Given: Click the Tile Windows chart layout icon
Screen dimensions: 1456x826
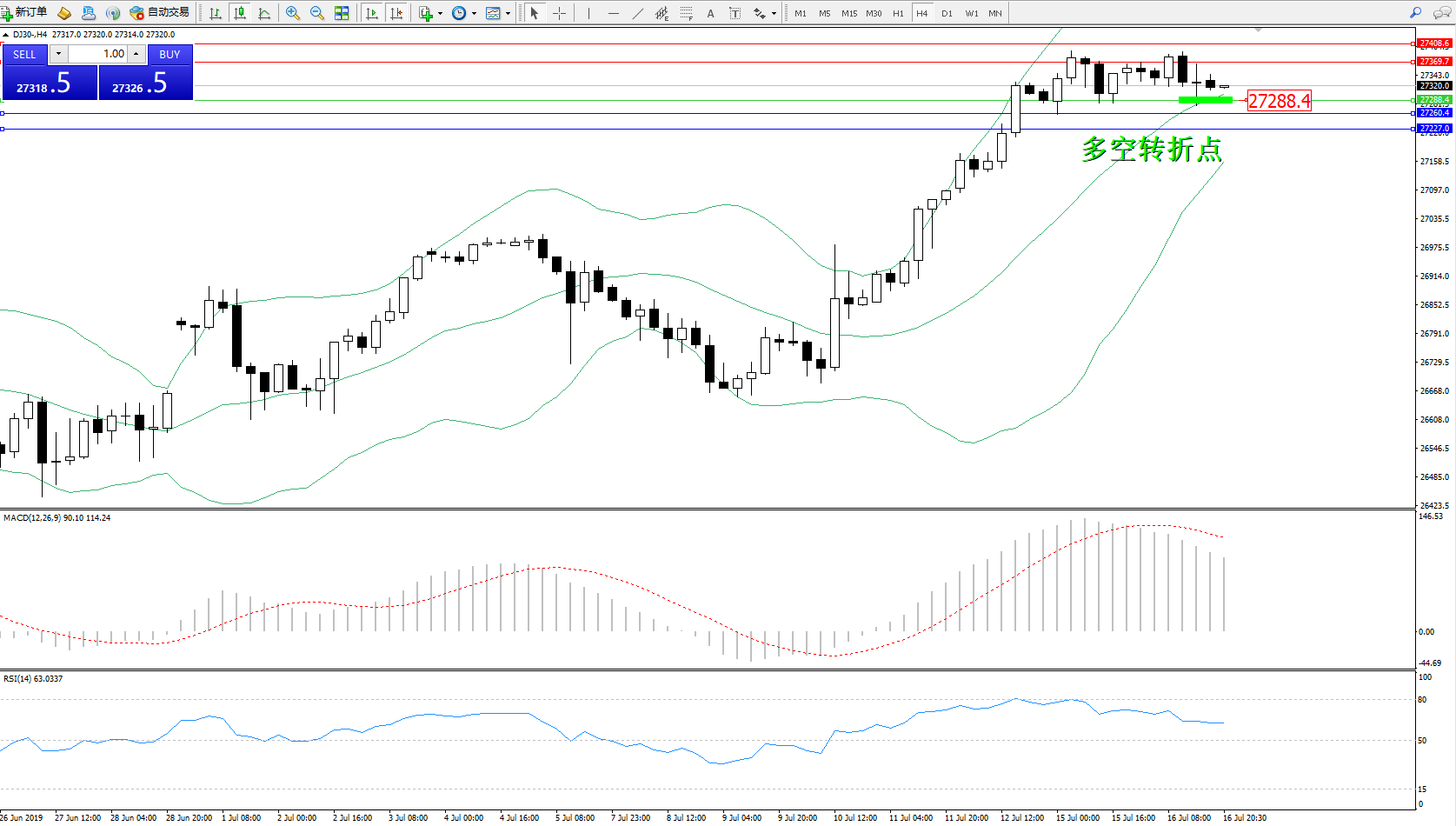Looking at the screenshot, I should 342,13.
